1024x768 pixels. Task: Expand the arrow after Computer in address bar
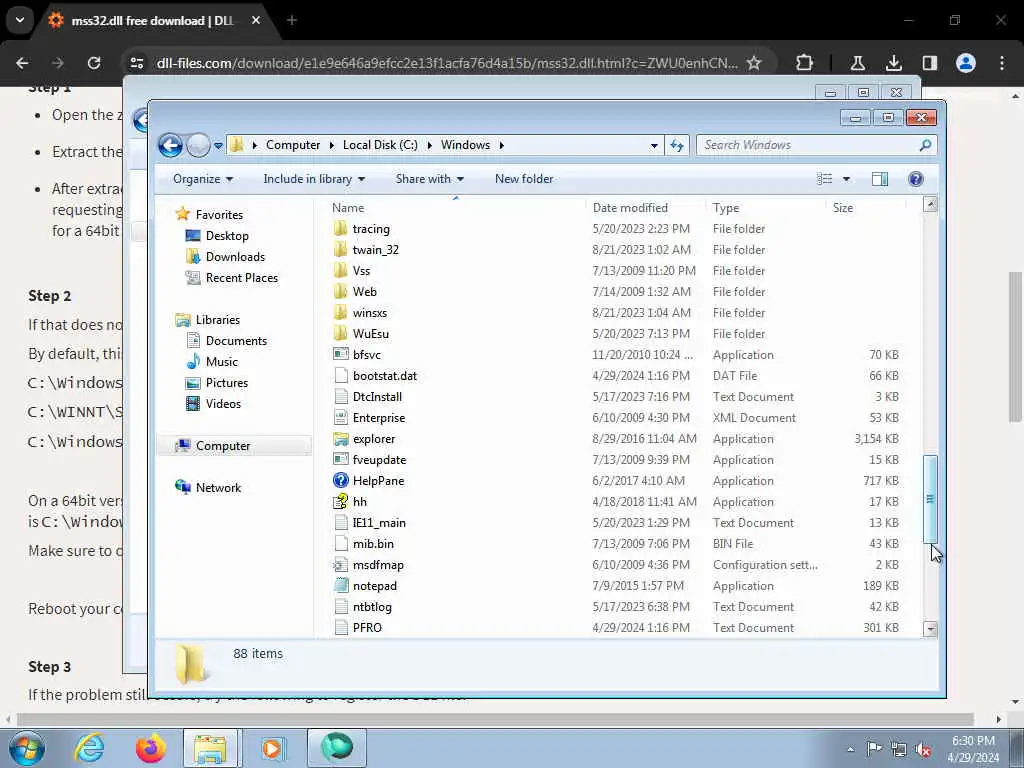332,145
